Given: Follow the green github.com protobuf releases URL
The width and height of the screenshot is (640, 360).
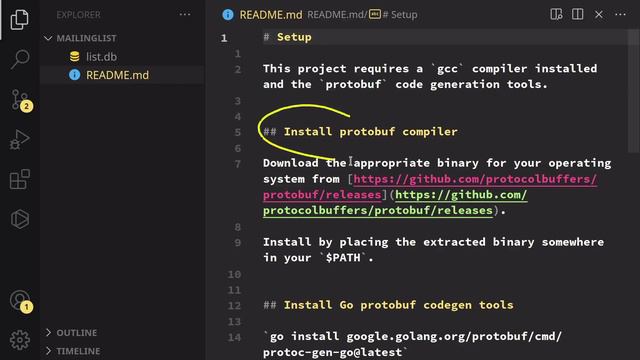Looking at the screenshot, I should 395,202.
